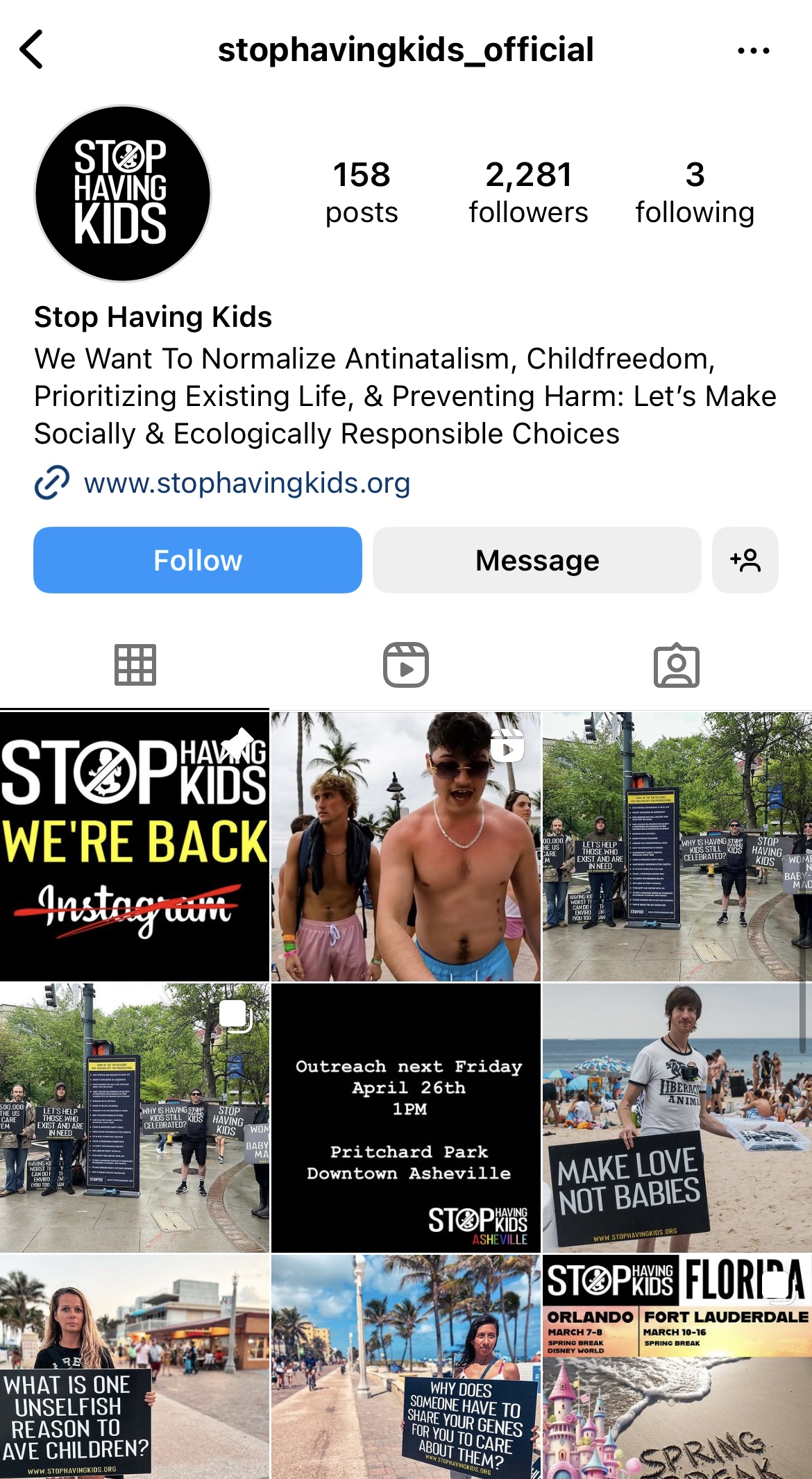Screen dimensions: 812x1479
Task: Open the MAKE LOVE NOT BABIES post
Action: pos(677,1117)
